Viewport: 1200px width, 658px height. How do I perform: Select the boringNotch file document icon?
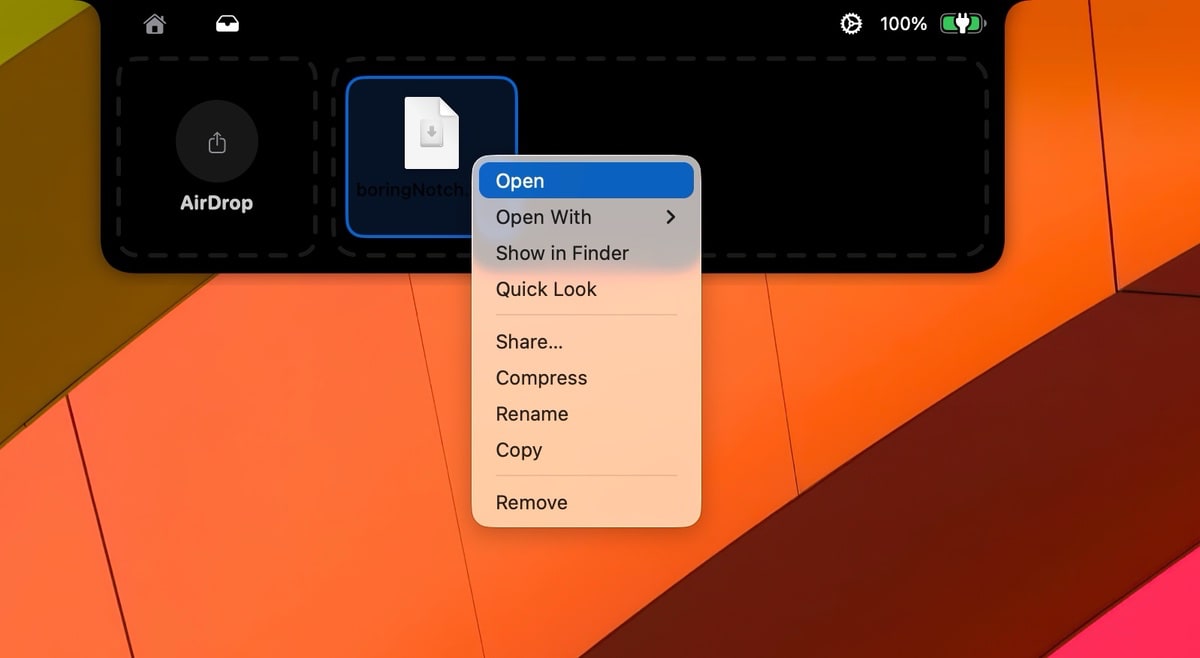tap(431, 133)
